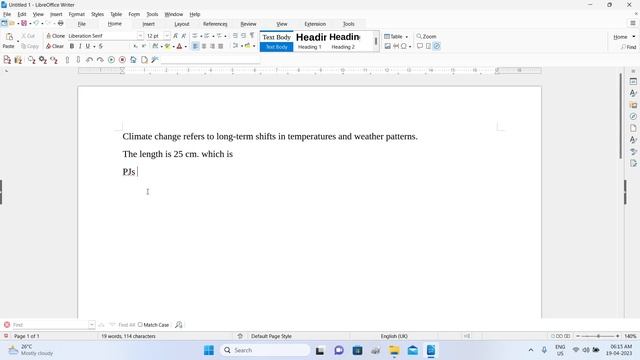Toggle Underline formatting
640x360 pixels.
pos(87,47)
